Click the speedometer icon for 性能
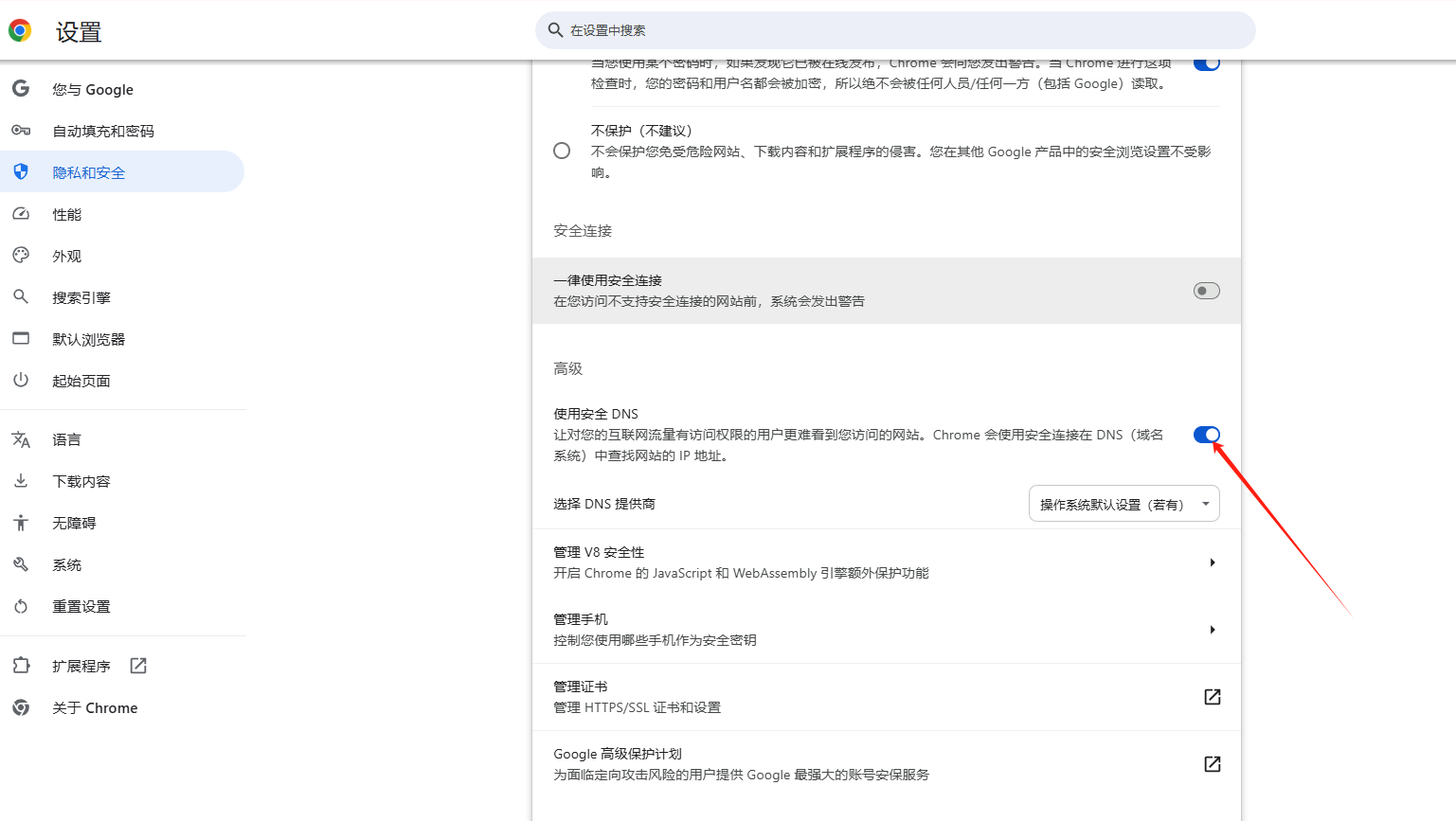Viewport: 1456px width, 821px height. click(x=21, y=214)
